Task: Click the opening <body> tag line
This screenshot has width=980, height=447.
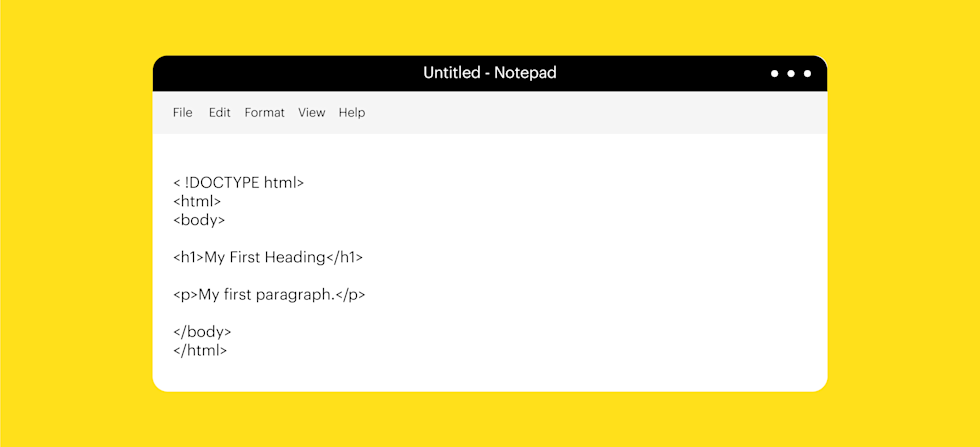Action: point(199,220)
